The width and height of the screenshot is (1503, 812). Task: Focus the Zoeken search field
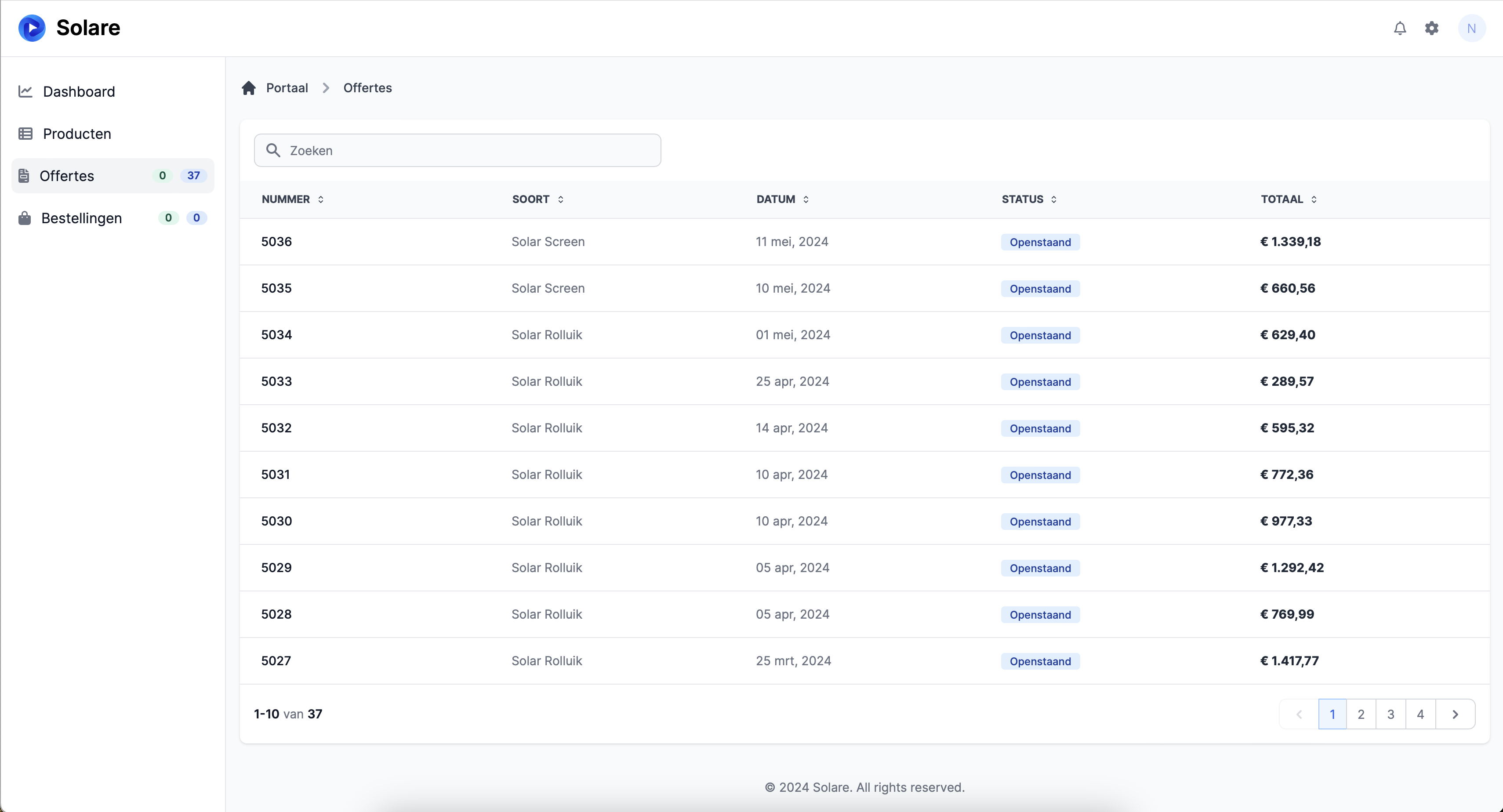pos(457,151)
